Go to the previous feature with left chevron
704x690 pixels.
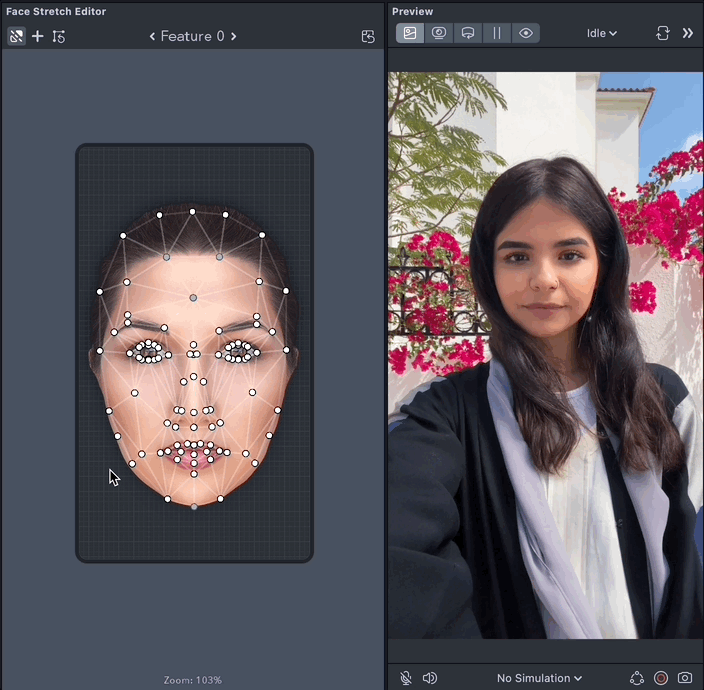[x=152, y=36]
